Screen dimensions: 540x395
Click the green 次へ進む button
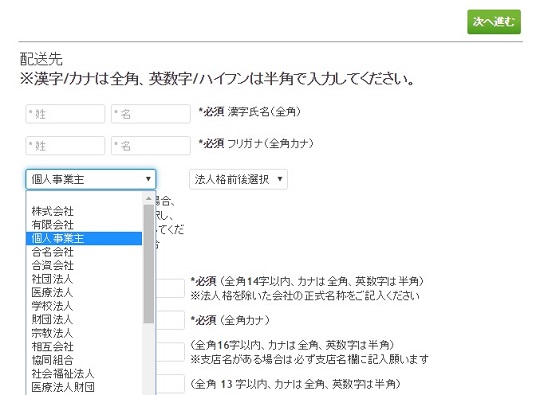tap(494, 22)
